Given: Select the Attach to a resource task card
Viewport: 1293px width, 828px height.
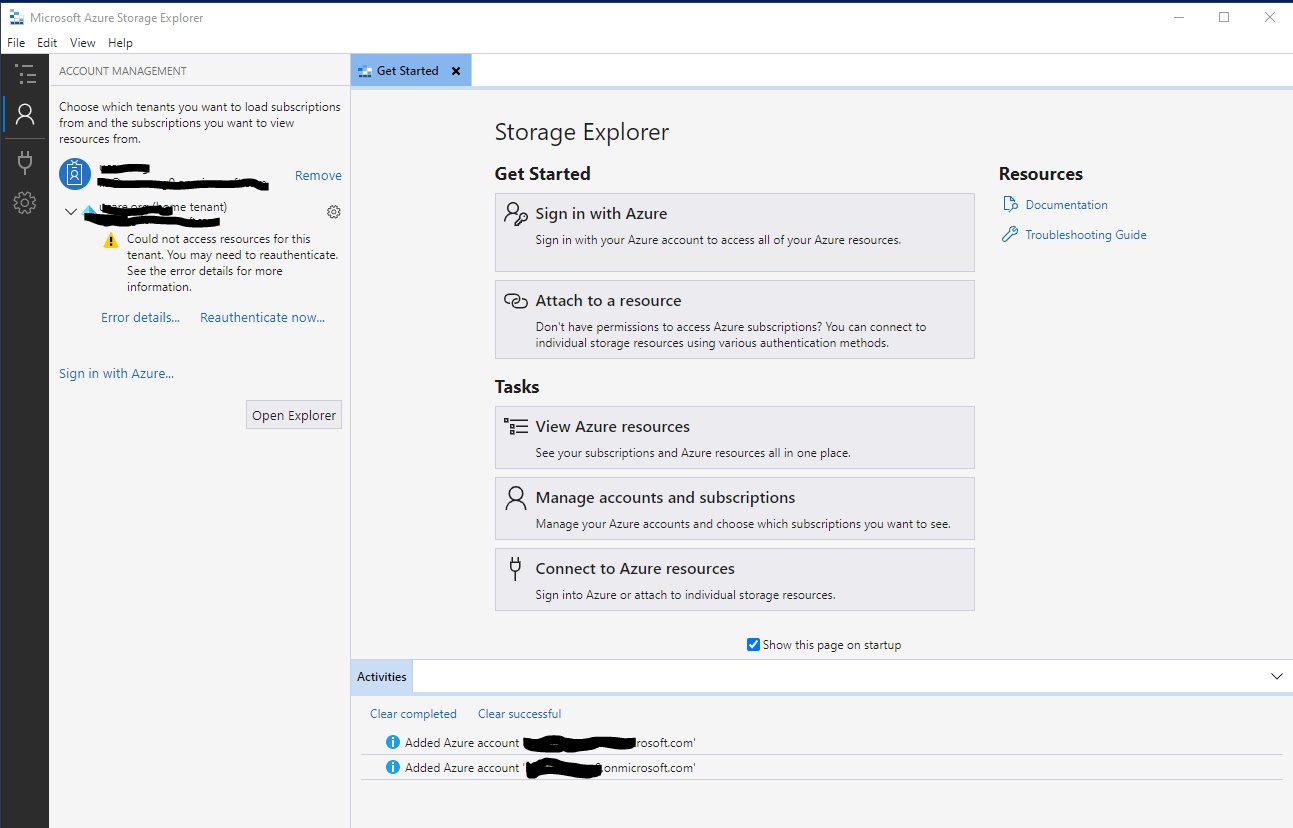Looking at the screenshot, I should [x=735, y=318].
